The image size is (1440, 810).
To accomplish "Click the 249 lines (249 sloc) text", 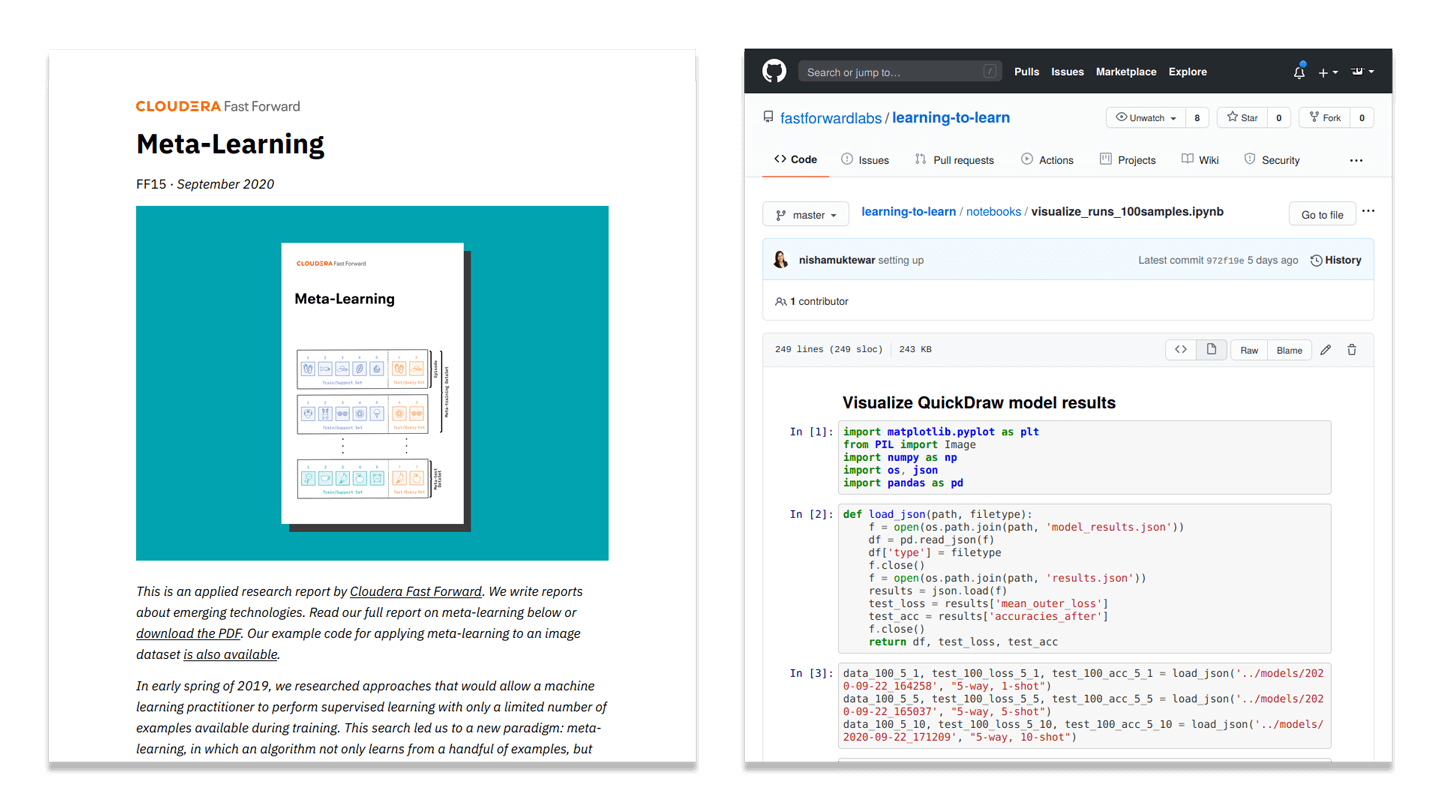I will (x=829, y=350).
